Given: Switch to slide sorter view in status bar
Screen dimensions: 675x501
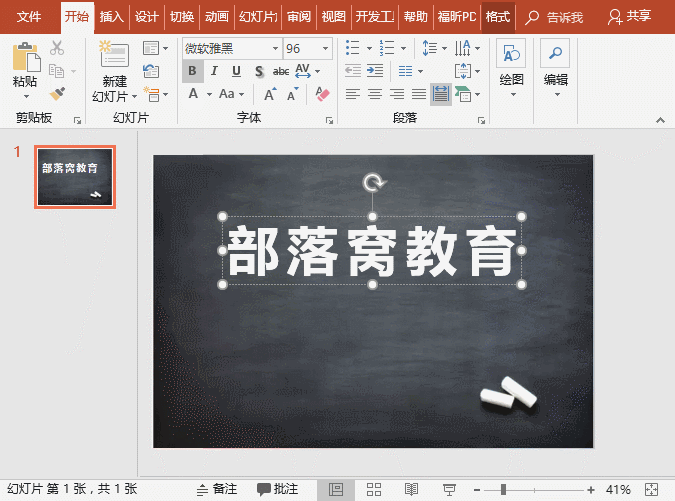Looking at the screenshot, I should pyautogui.click(x=374, y=489).
